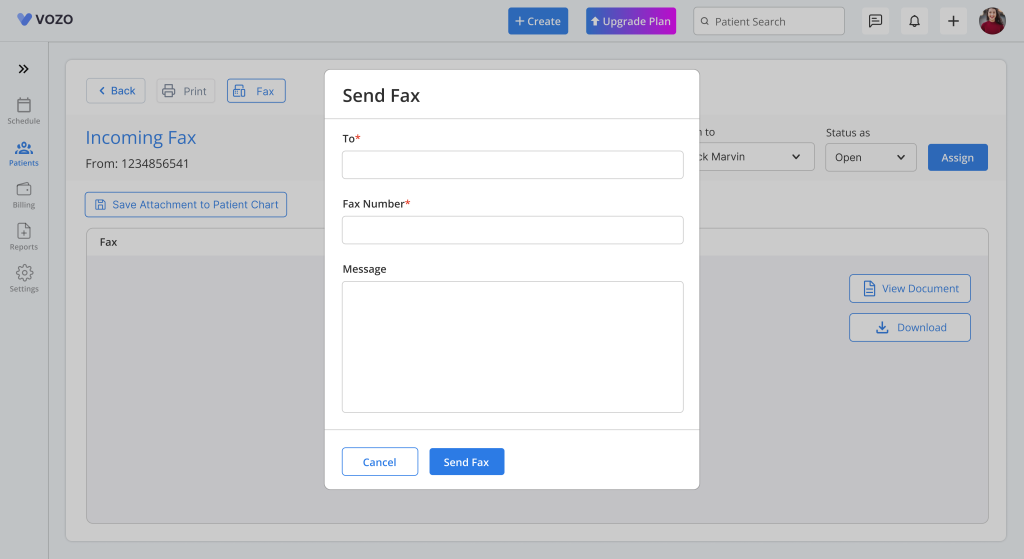Image resolution: width=1024 pixels, height=559 pixels.
Task: Click the Create button
Action: [538, 21]
